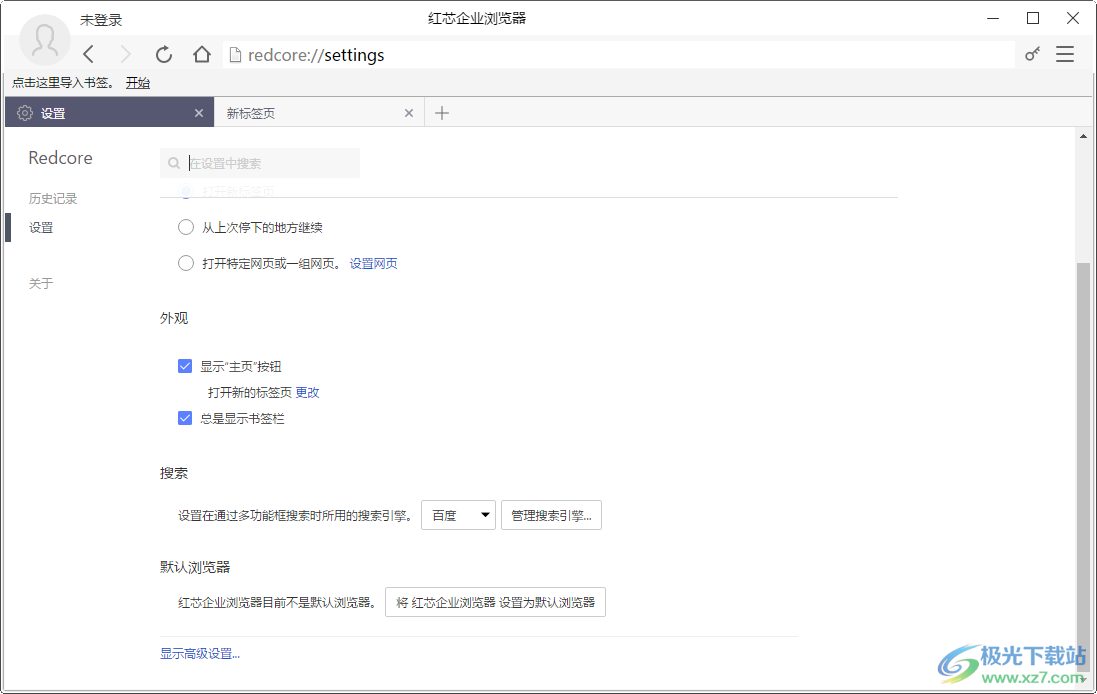Minimize the browser window

coord(993,18)
